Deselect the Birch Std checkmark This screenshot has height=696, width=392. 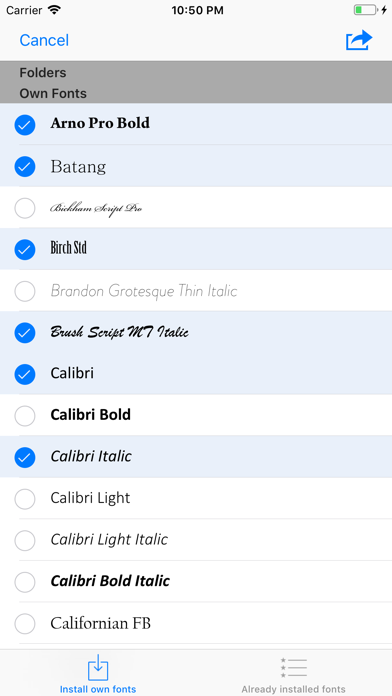(x=25, y=249)
